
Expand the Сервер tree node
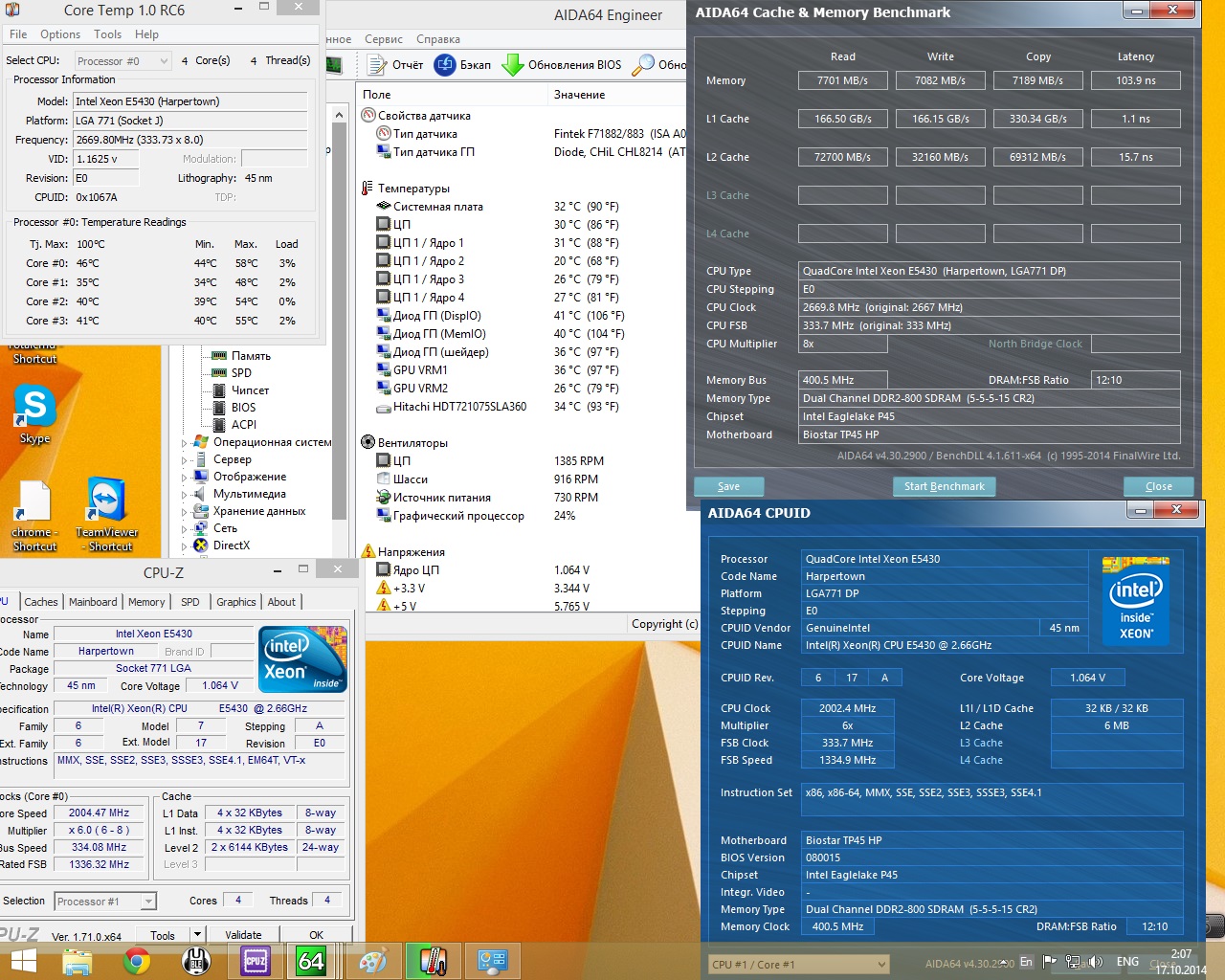point(185,460)
